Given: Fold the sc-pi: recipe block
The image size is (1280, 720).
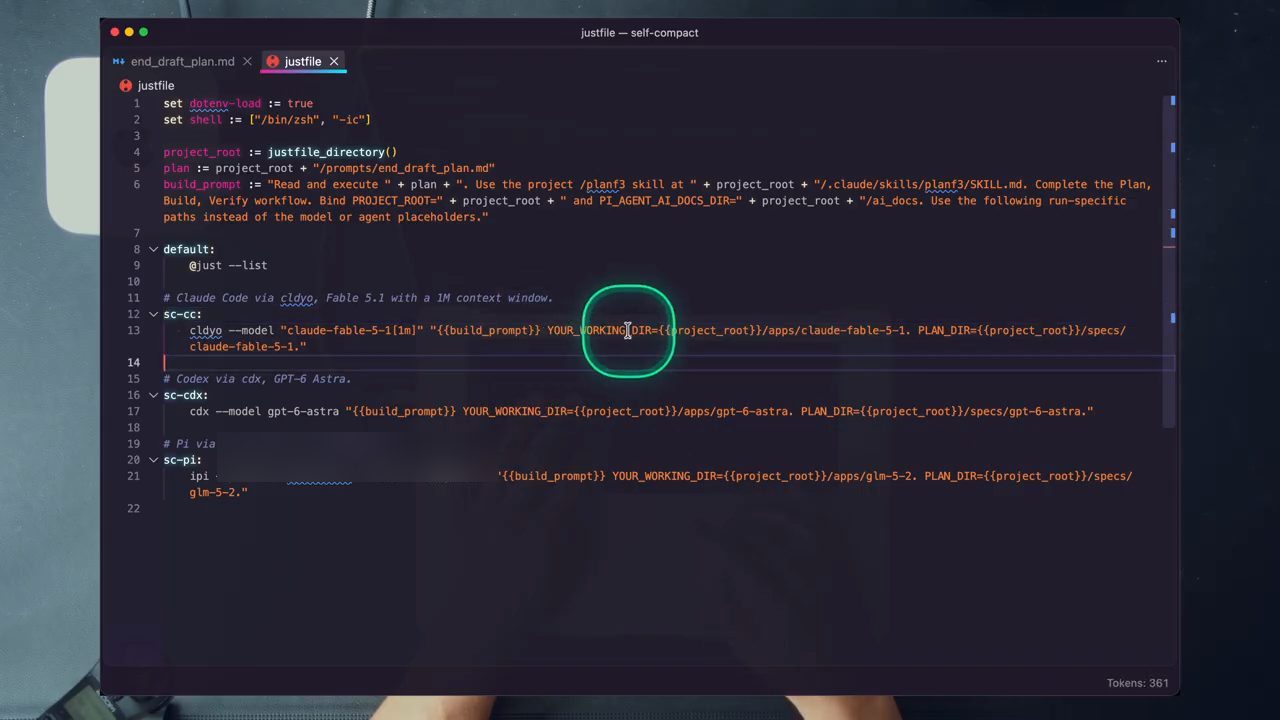Looking at the screenshot, I should 153,460.
